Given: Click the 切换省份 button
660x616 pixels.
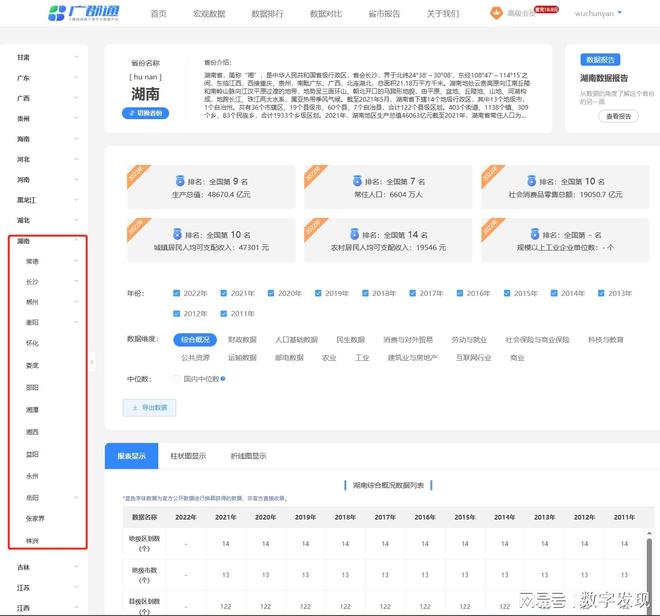Looking at the screenshot, I should pos(145,113).
